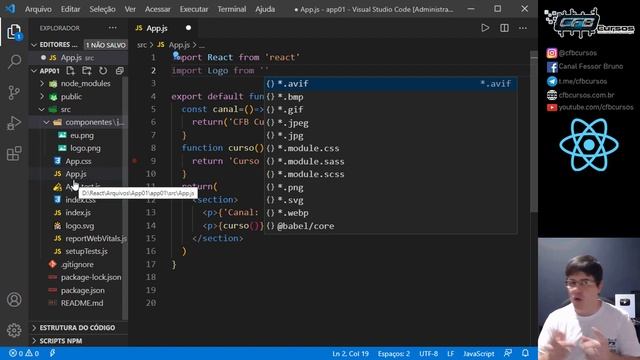Open the Search view in activity bar

[x=14, y=62]
